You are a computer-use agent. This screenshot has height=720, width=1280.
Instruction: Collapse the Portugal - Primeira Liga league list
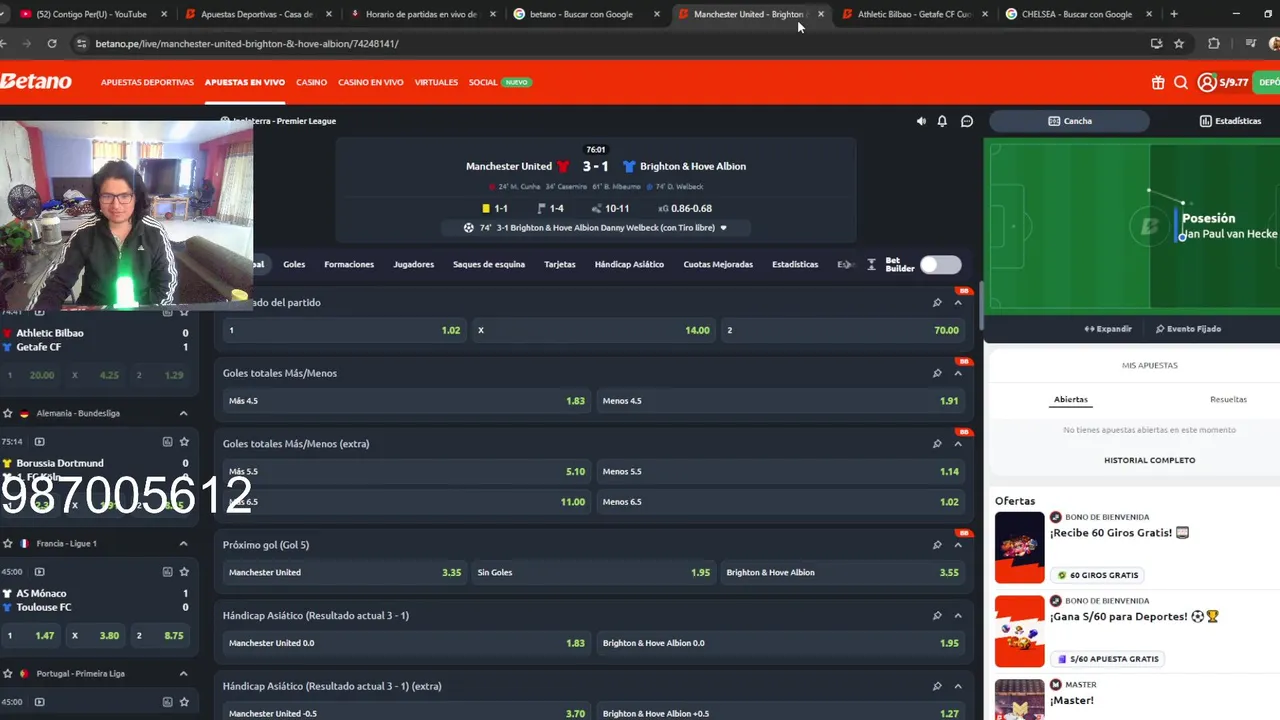tap(183, 674)
